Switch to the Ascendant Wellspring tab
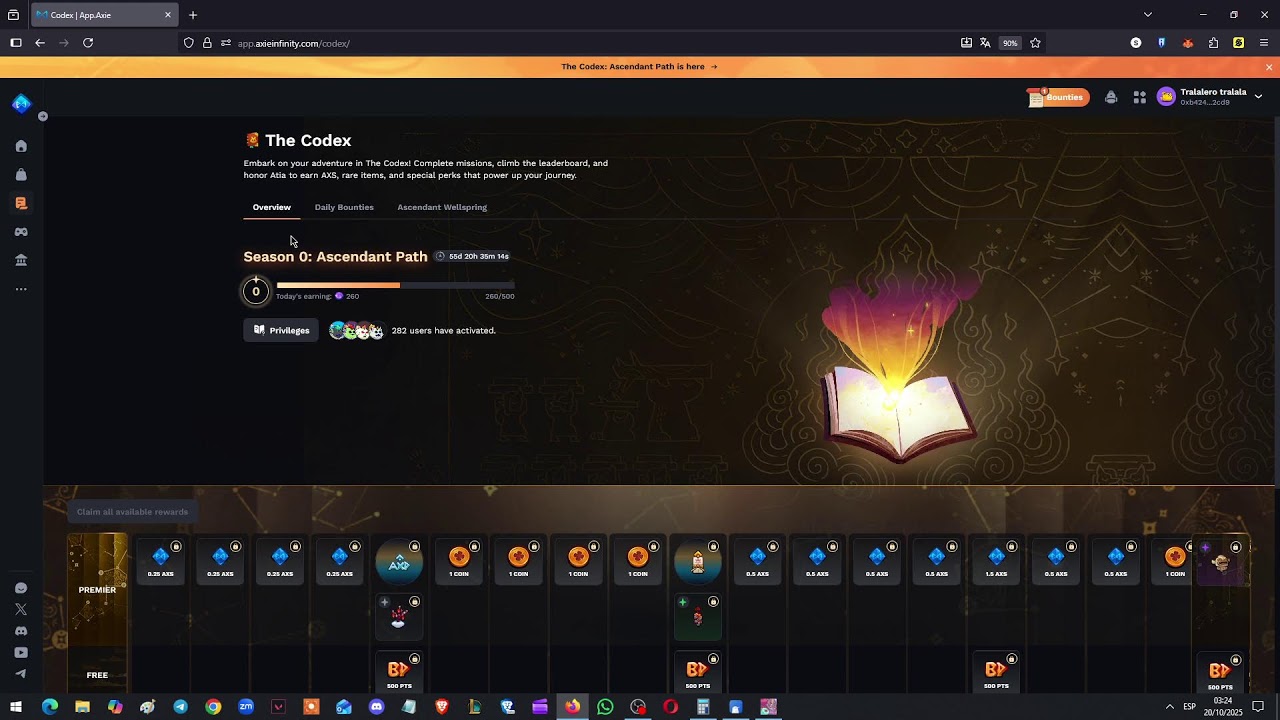 pyautogui.click(x=442, y=207)
